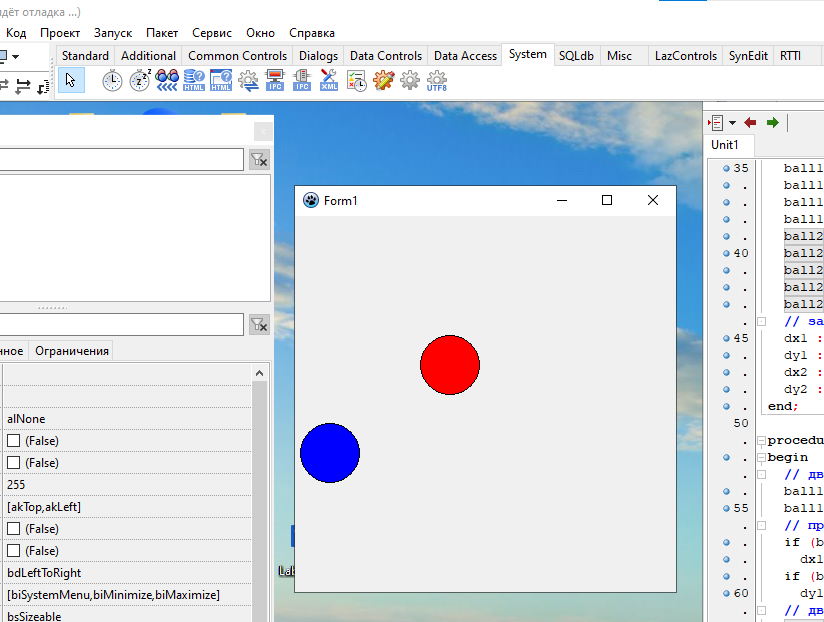Screen dimensions: 824x622
Task: Click the green jump forward arrow in editor
Action: pyautogui.click(x=772, y=123)
